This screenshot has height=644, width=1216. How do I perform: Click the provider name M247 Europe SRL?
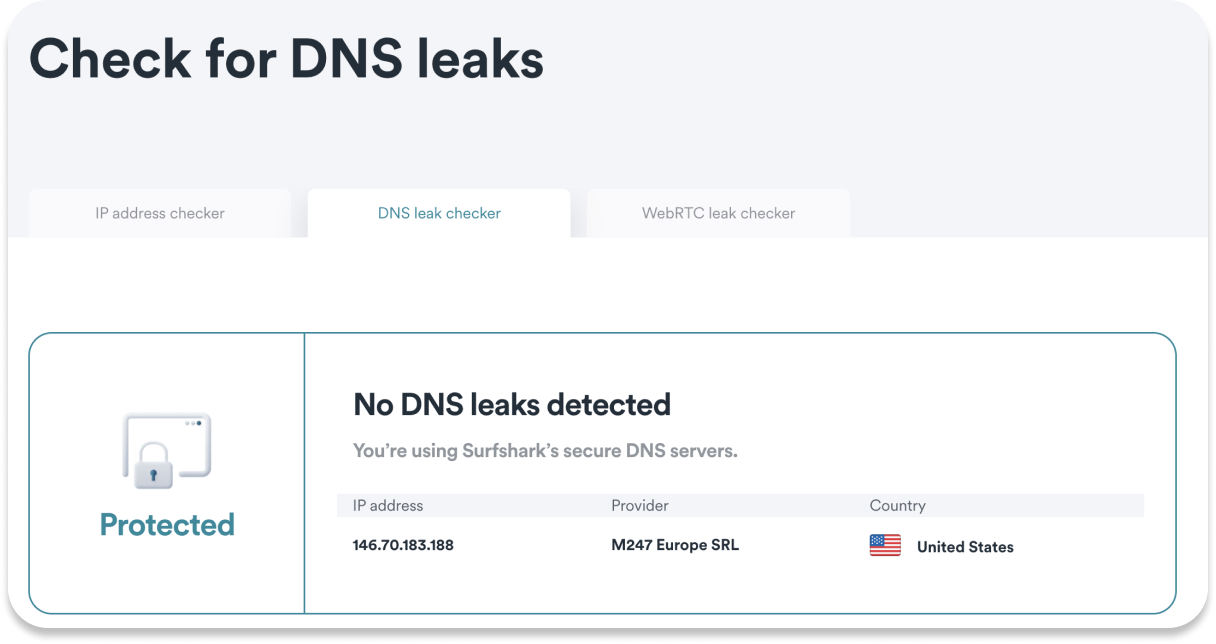coord(675,546)
